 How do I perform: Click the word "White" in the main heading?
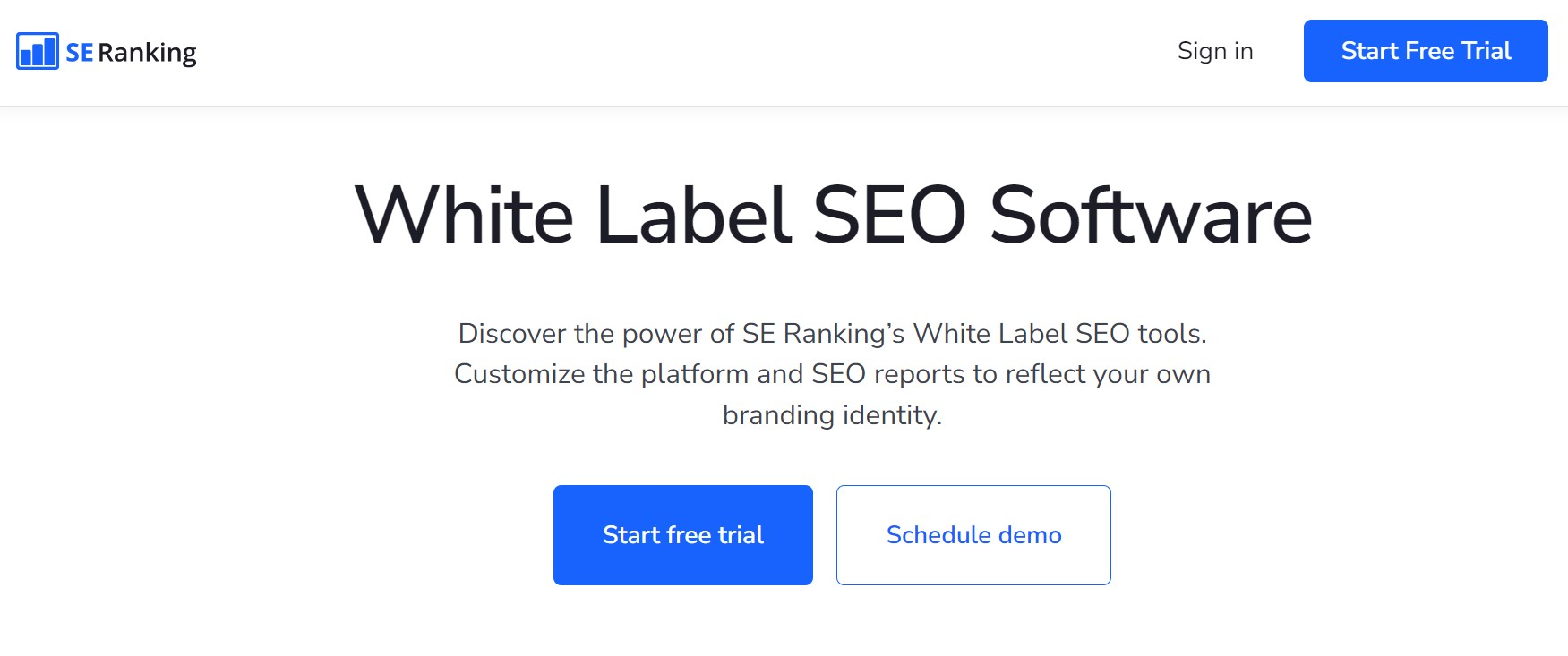(464, 215)
